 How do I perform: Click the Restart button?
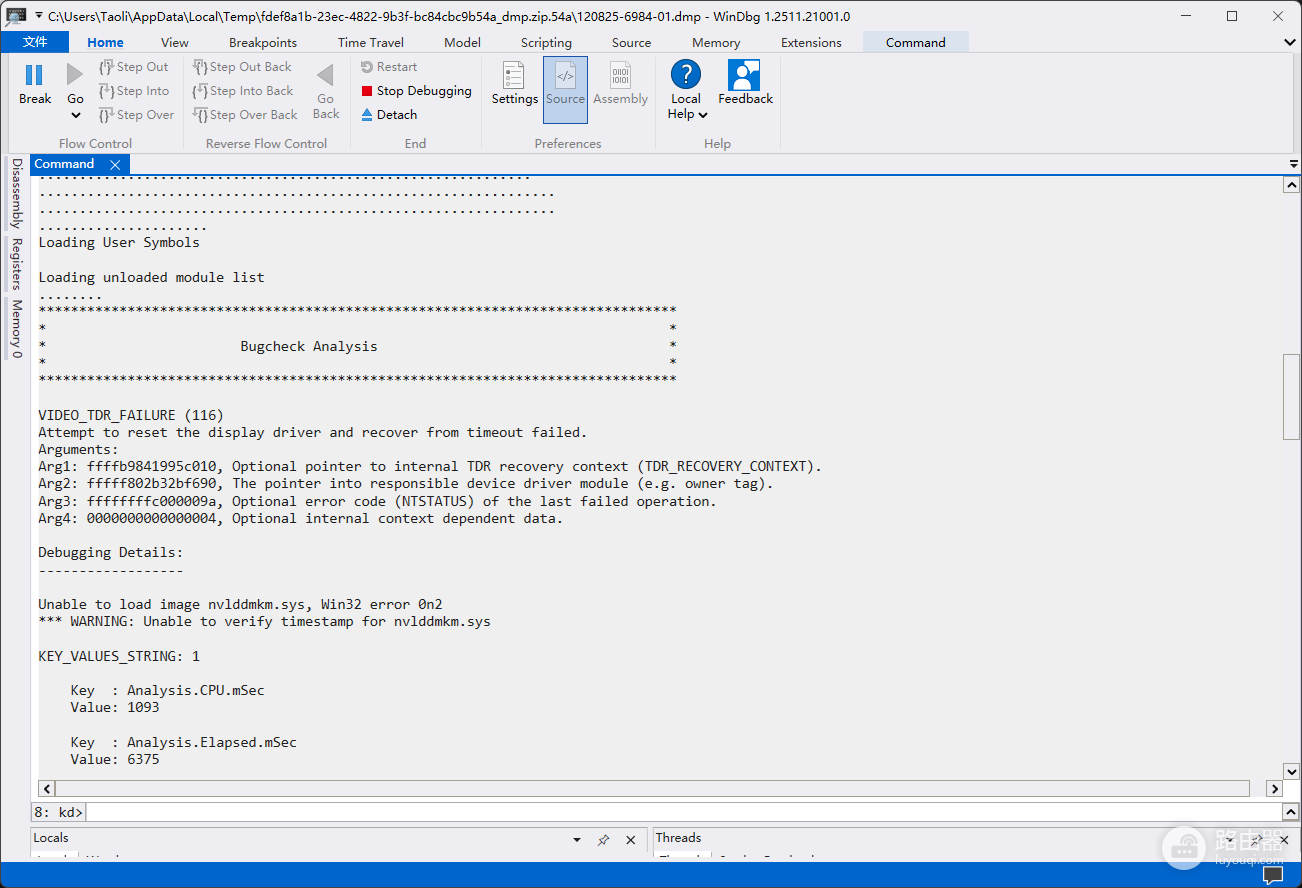click(389, 67)
